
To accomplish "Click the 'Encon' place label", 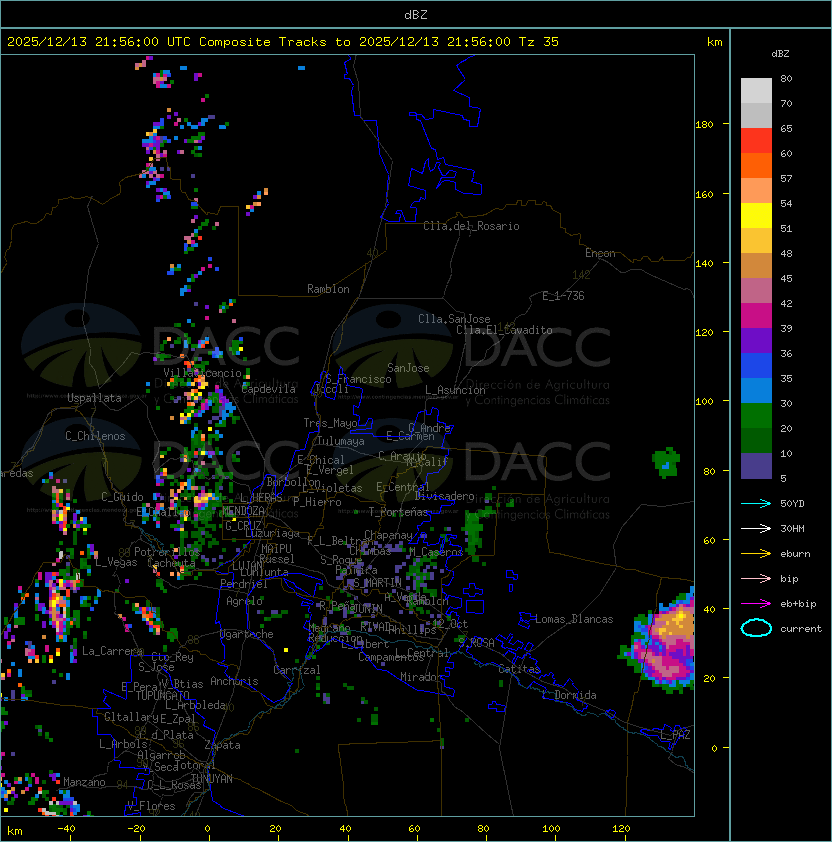I will (x=600, y=253).
